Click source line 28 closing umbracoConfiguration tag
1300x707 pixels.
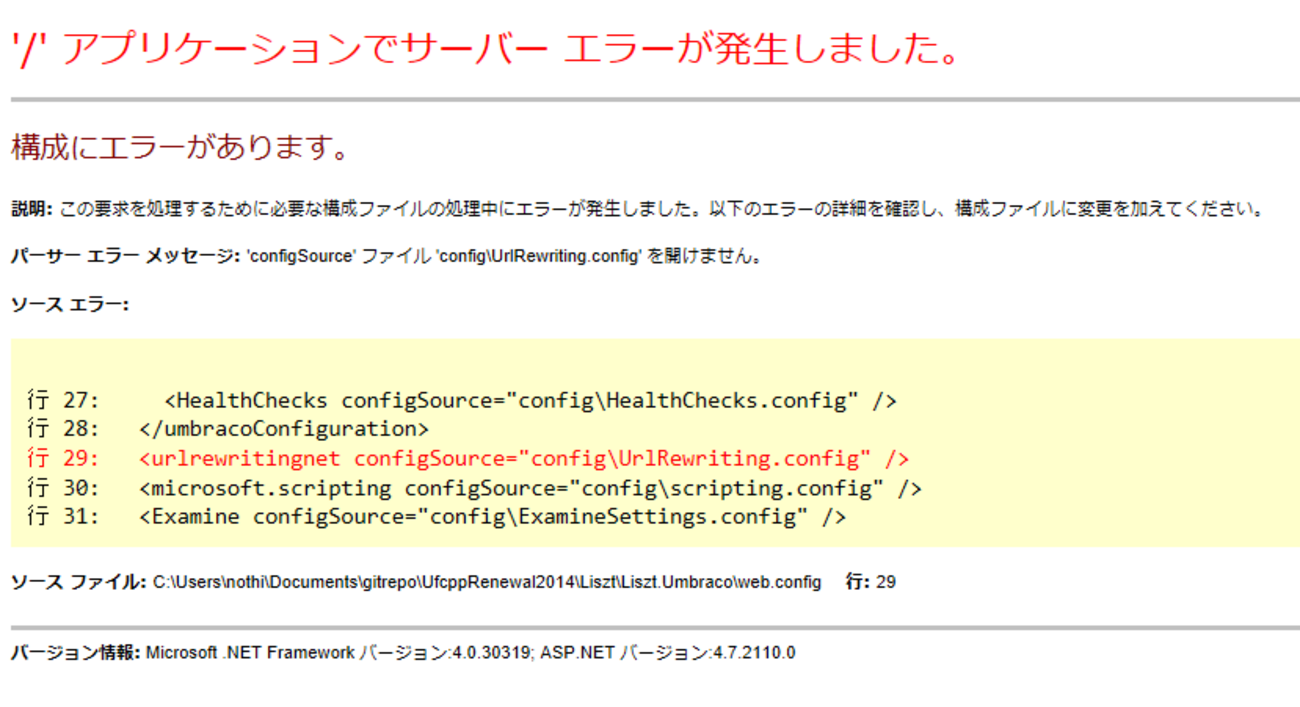point(228,430)
